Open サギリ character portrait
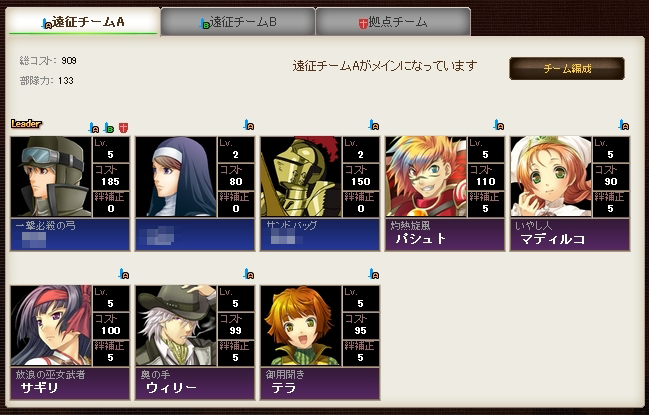This screenshot has height=415, width=649. click(51, 326)
